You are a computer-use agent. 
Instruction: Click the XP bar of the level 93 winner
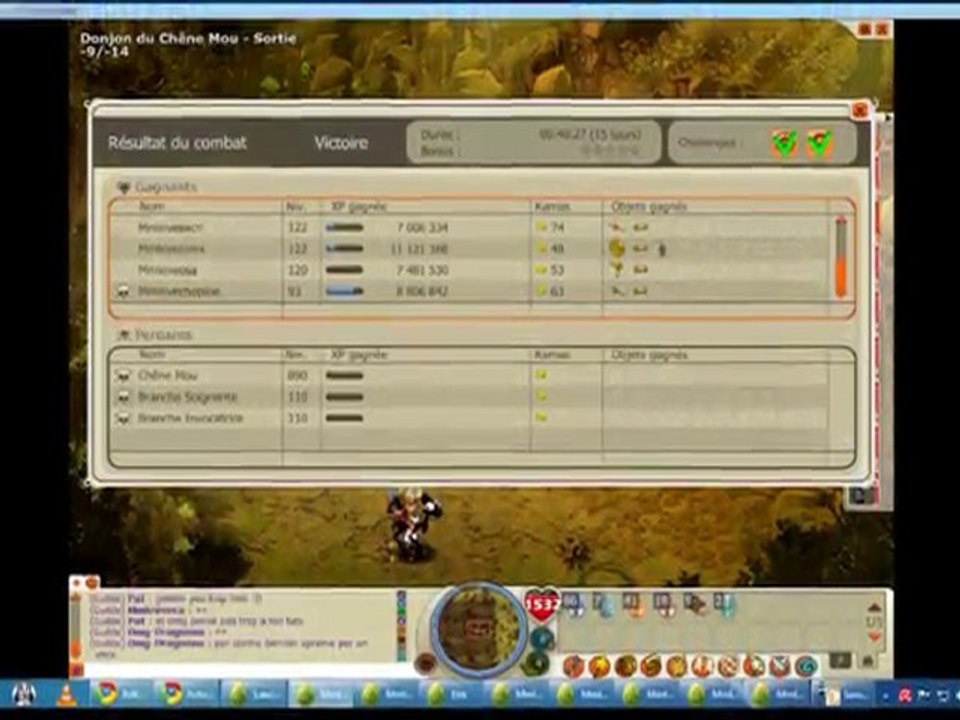pos(344,291)
